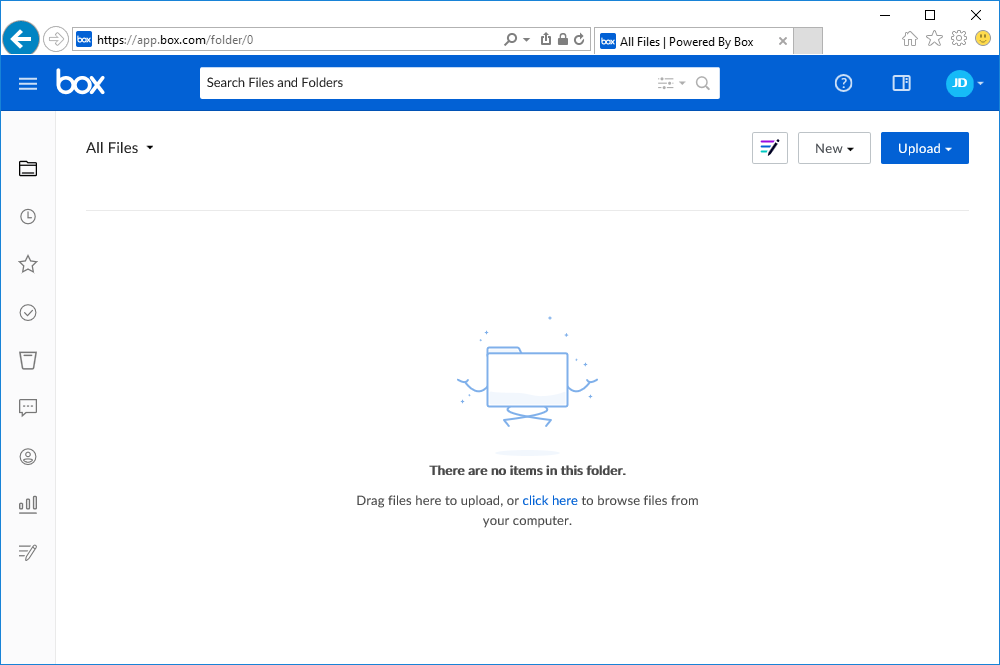
Task: Open Notes pencil icon in sidebar
Action: (x=27, y=552)
